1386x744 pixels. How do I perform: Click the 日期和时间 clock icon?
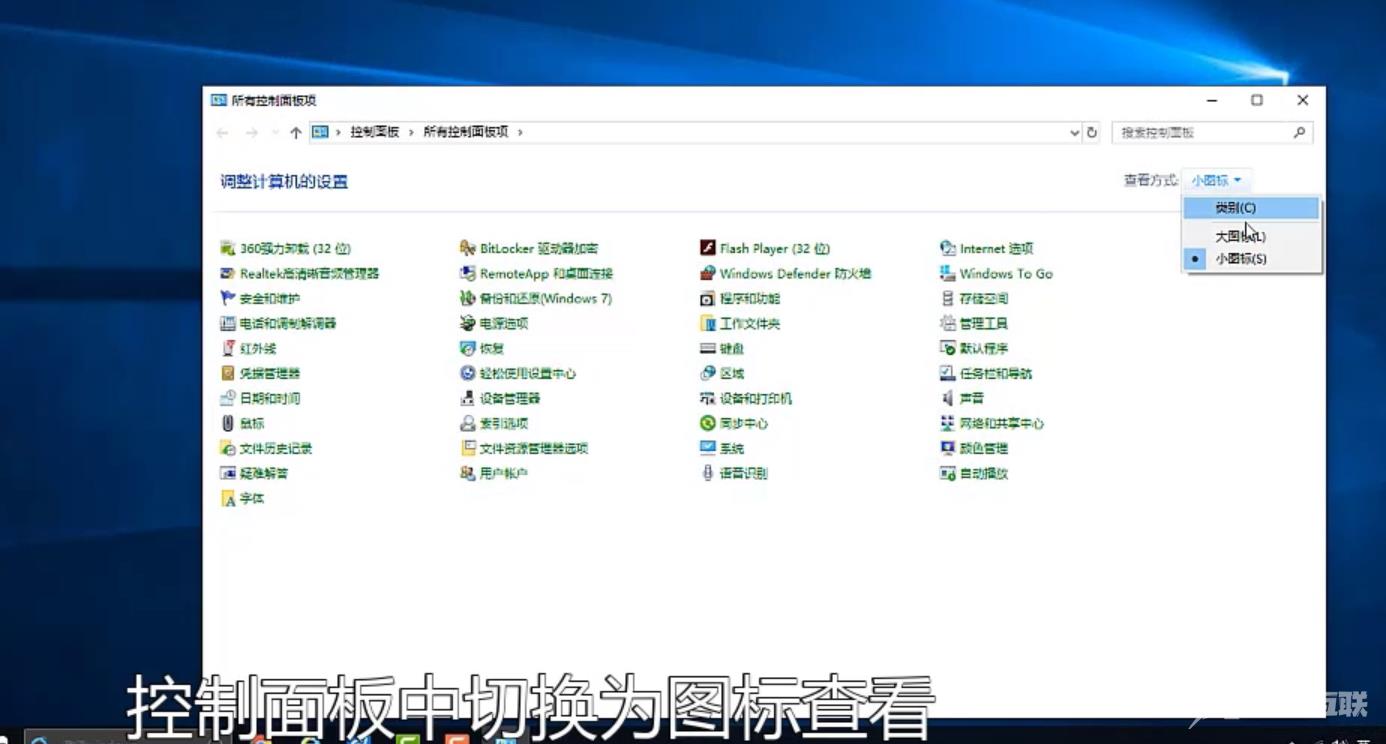click(x=228, y=398)
